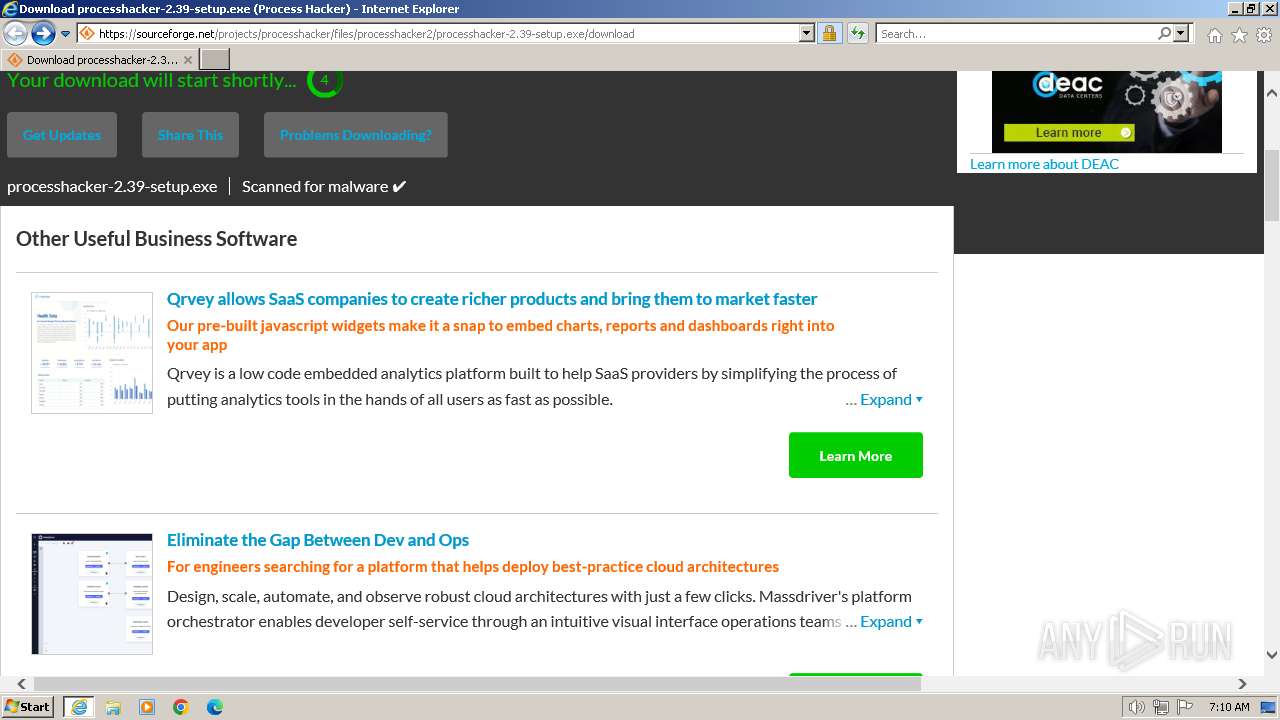The image size is (1280, 720).
Task: Open the address bar autocomplete dropdown arrow
Action: click(x=807, y=34)
